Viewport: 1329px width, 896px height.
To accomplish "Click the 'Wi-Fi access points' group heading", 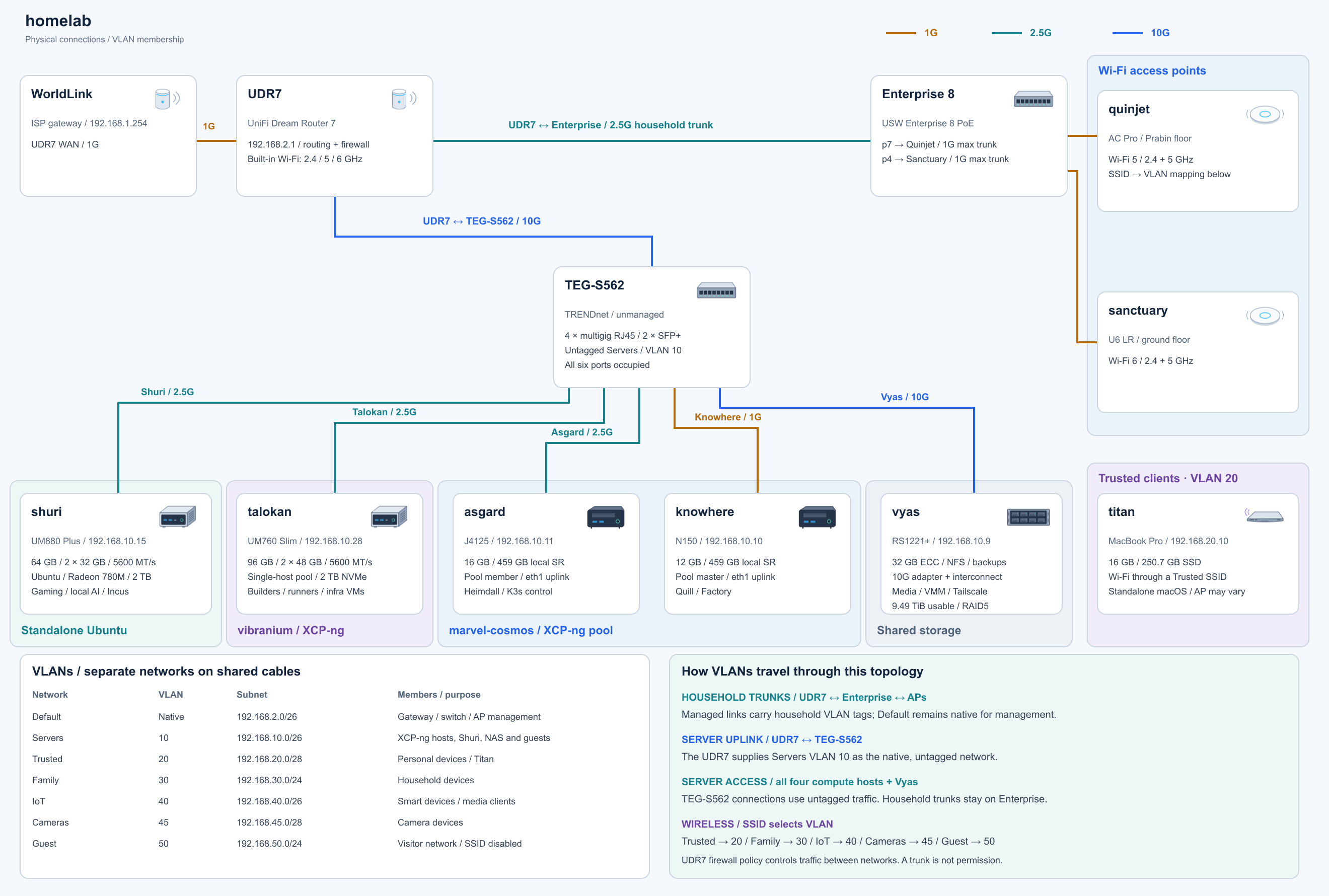I will pos(1152,70).
